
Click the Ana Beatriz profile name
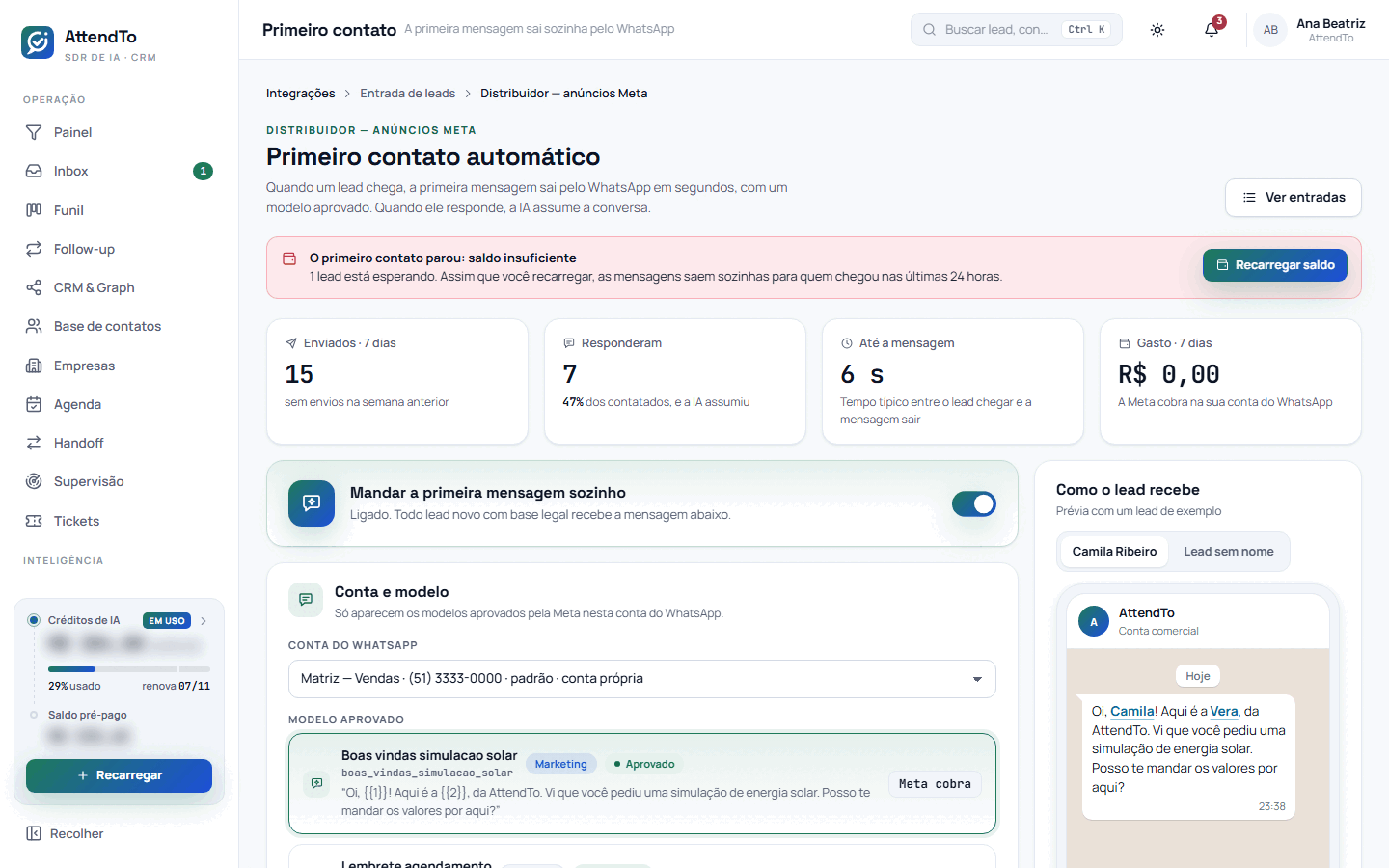(1331, 23)
